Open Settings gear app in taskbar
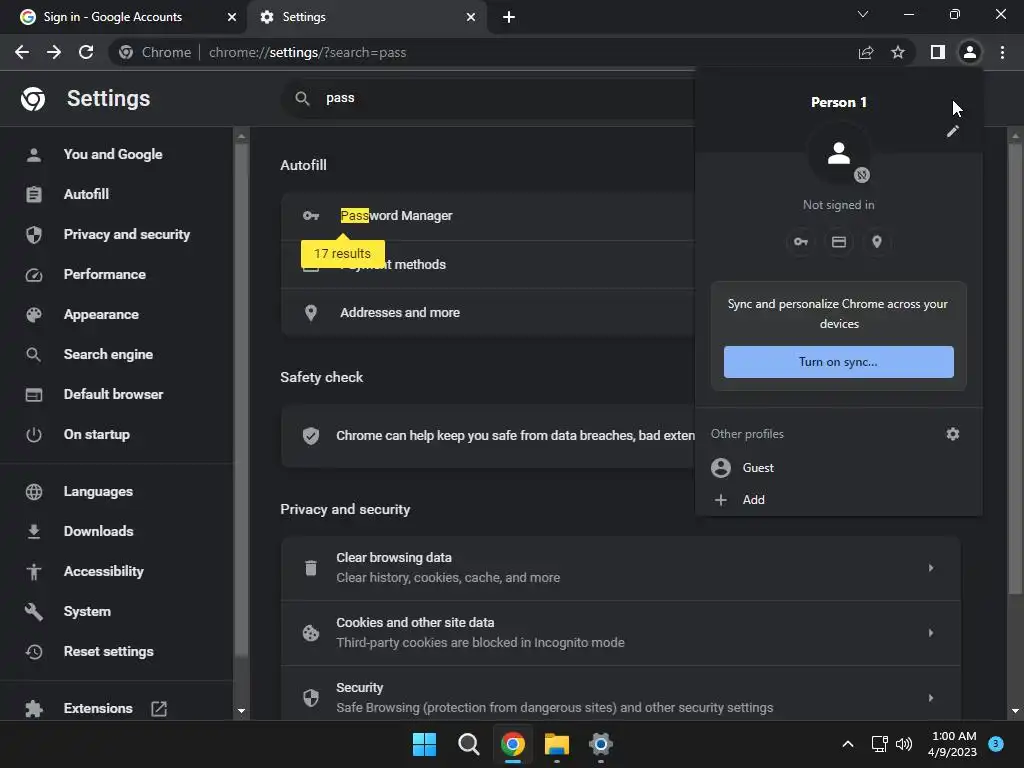Screen dimensions: 1024x768 (x=601, y=744)
